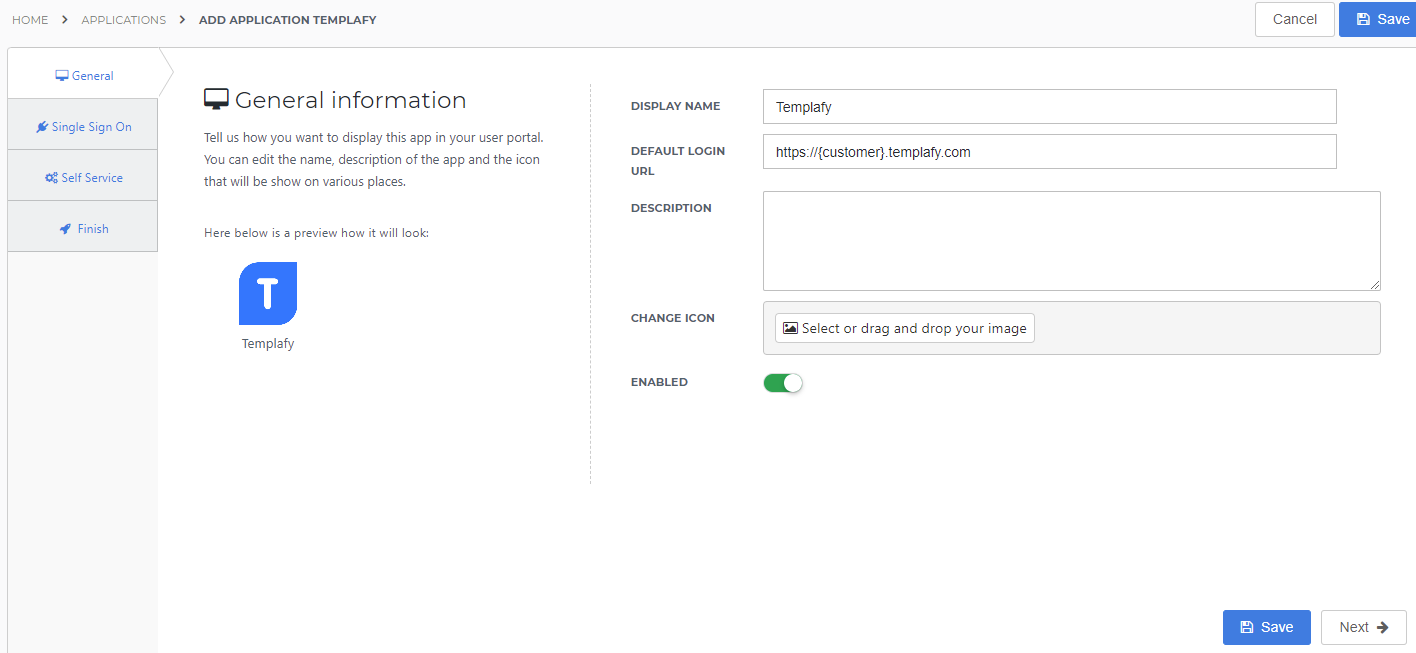
Task: Navigate to the Applications breadcrumb
Action: (124, 20)
